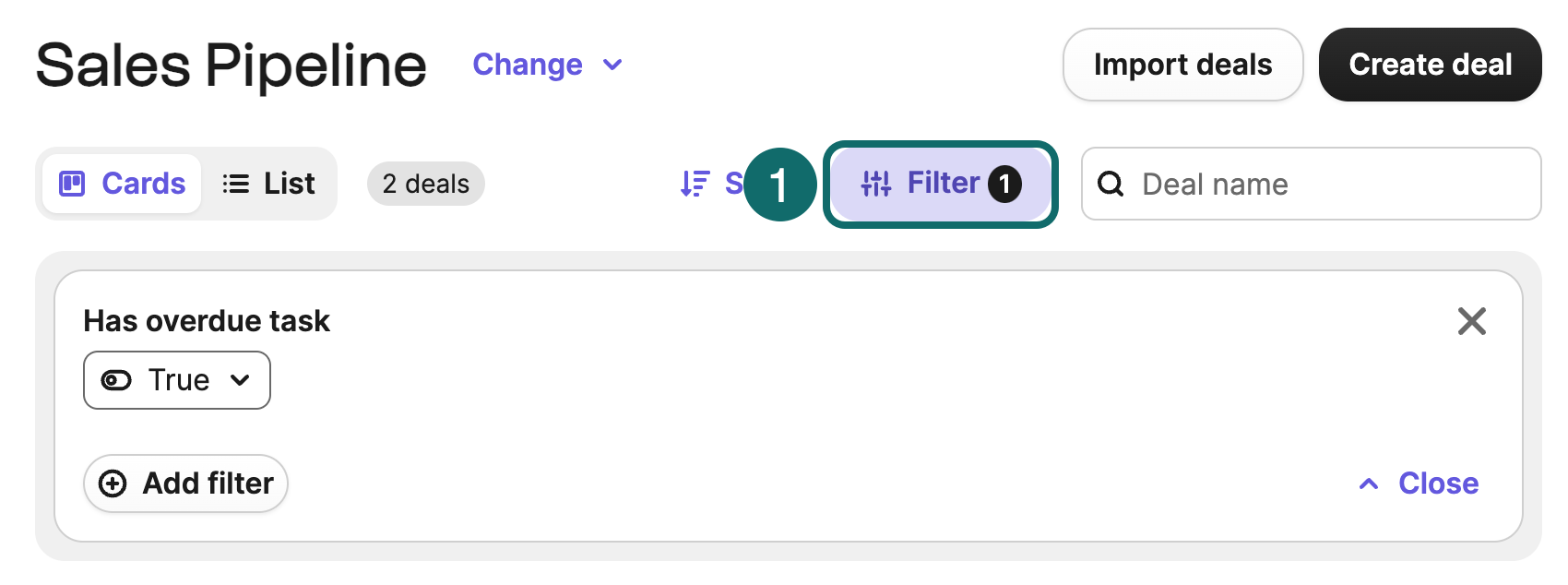The width and height of the screenshot is (1568, 585).
Task: Click Import deals
Action: (1182, 64)
